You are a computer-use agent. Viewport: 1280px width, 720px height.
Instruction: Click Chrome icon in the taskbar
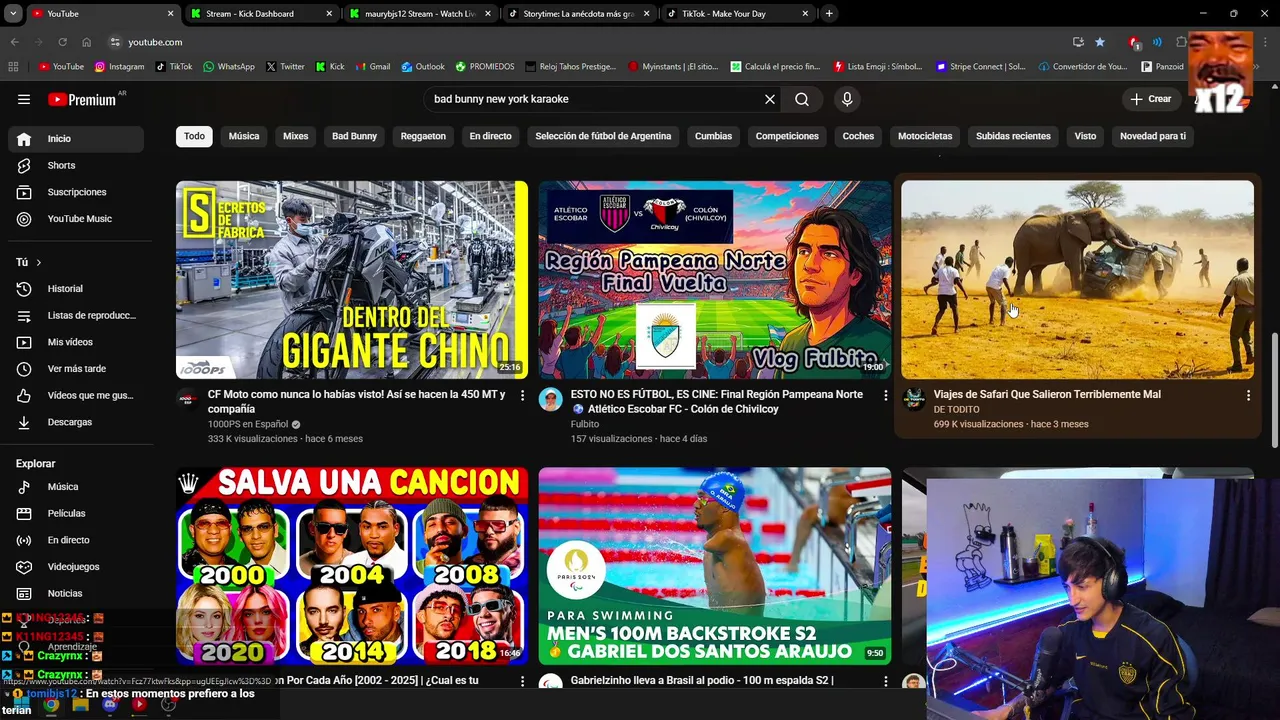51,705
